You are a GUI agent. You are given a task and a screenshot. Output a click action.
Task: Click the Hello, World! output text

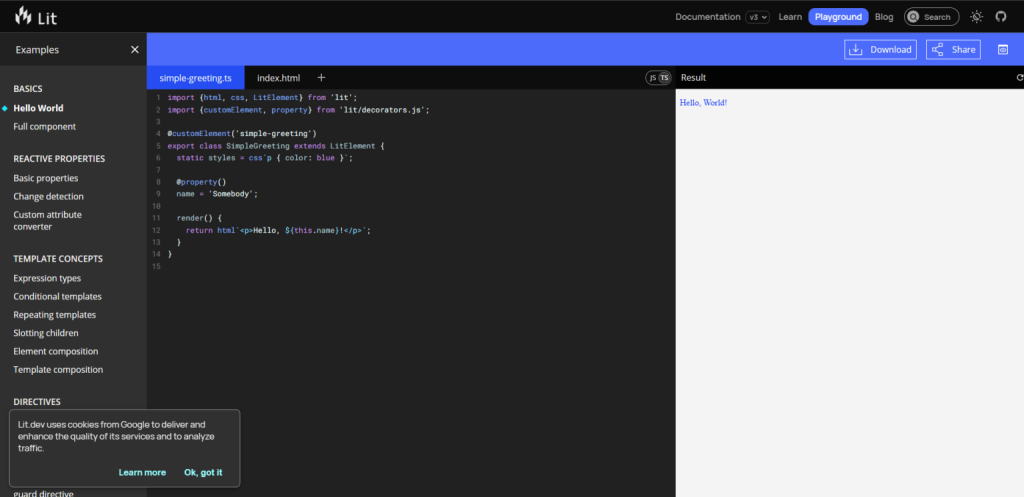pyautogui.click(x=703, y=103)
